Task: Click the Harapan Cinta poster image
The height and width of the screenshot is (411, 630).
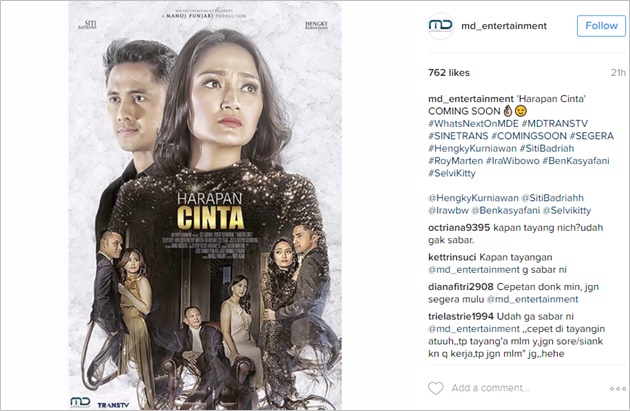Action: click(205, 205)
